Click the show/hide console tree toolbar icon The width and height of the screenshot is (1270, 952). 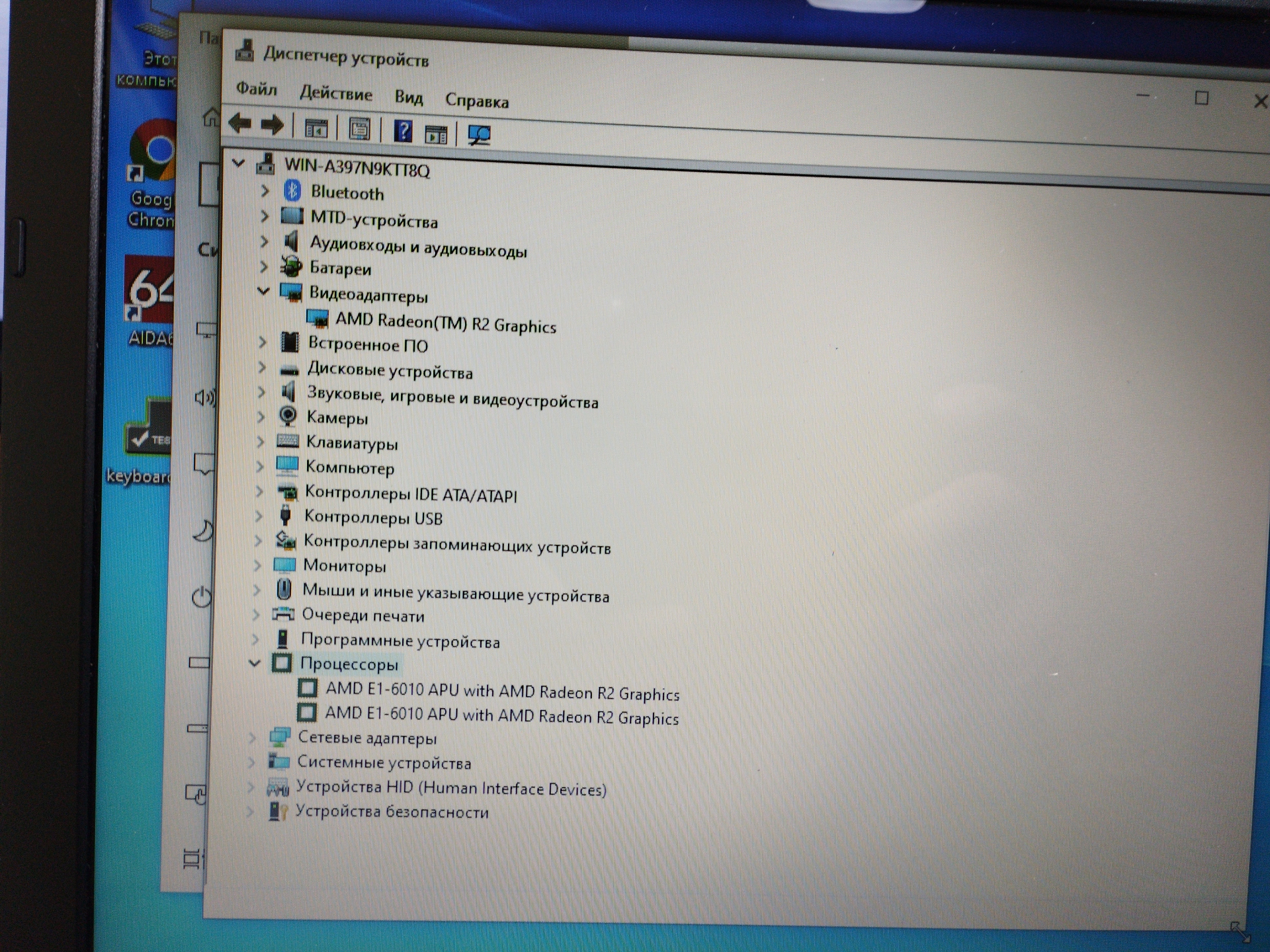click(x=316, y=128)
